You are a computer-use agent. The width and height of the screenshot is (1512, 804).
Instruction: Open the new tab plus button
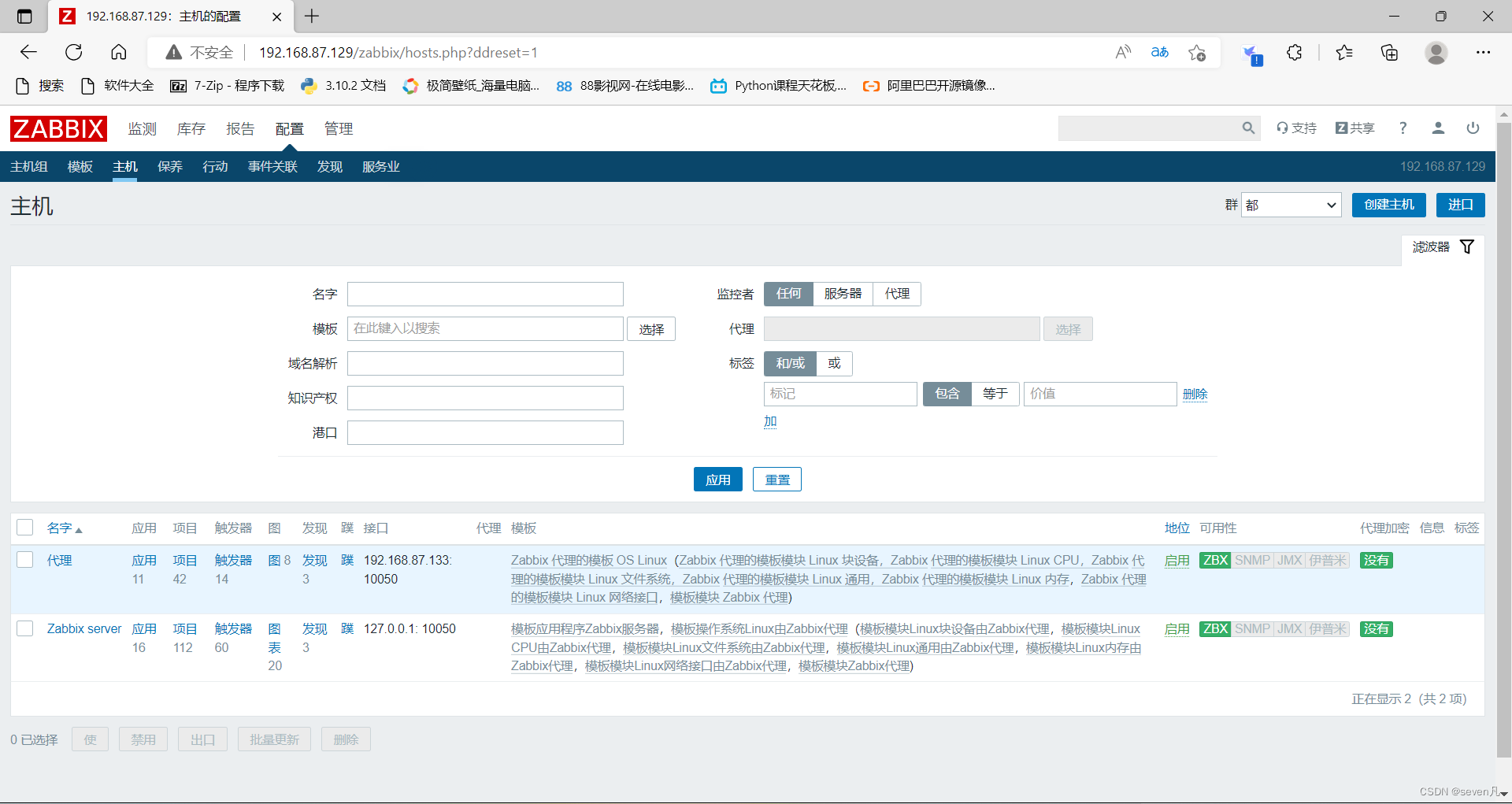[312, 16]
